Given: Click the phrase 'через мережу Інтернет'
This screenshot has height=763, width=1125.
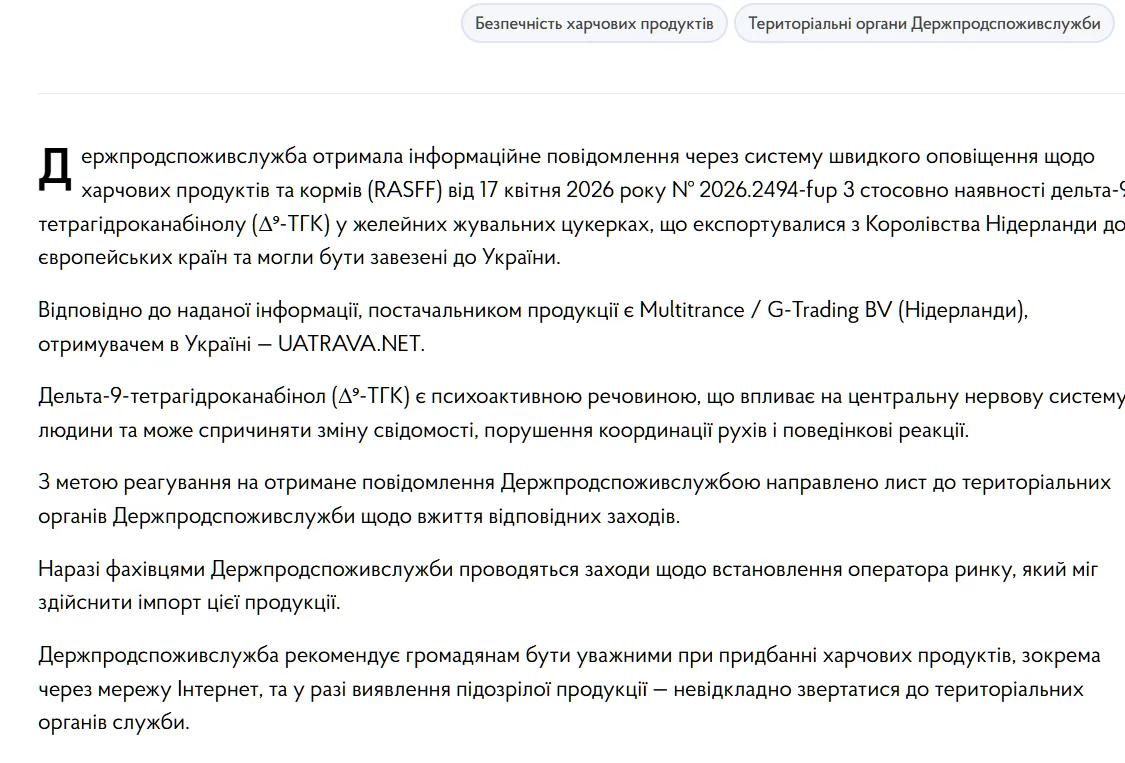Looking at the screenshot, I should point(148,689).
